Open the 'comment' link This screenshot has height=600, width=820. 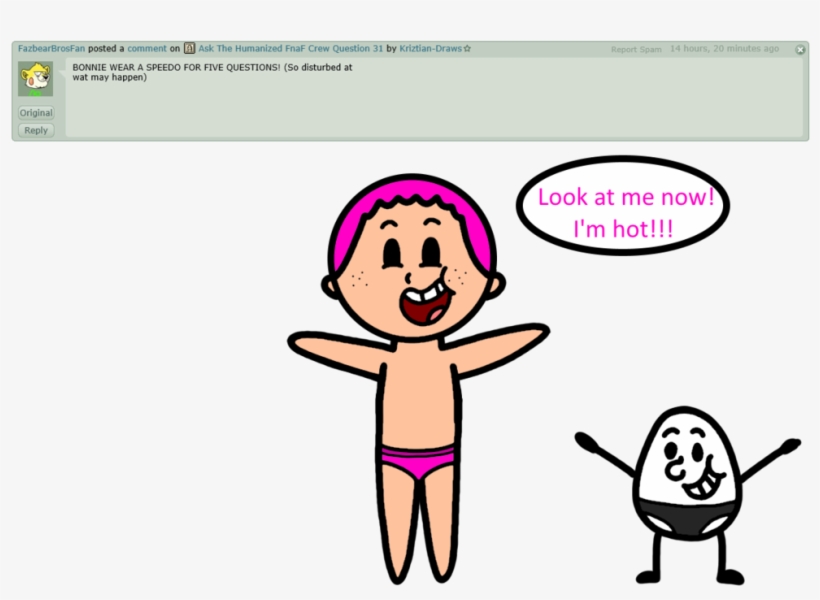147,49
